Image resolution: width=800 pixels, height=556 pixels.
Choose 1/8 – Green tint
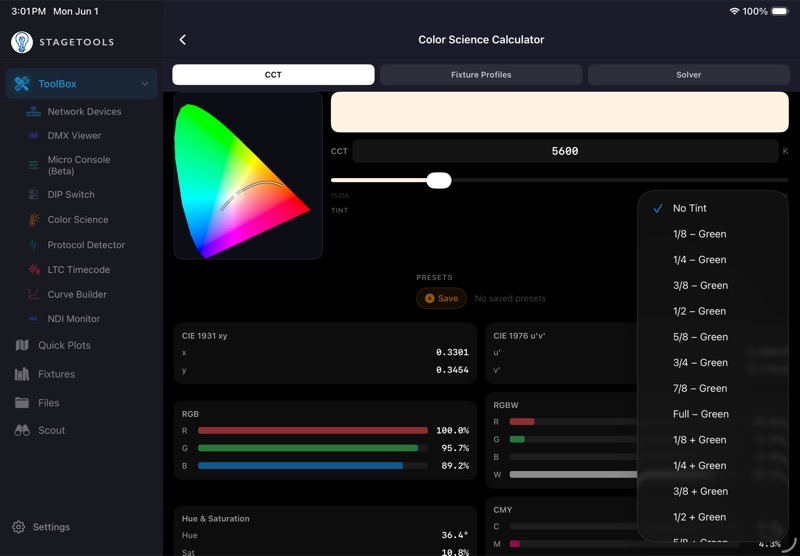[713, 234]
